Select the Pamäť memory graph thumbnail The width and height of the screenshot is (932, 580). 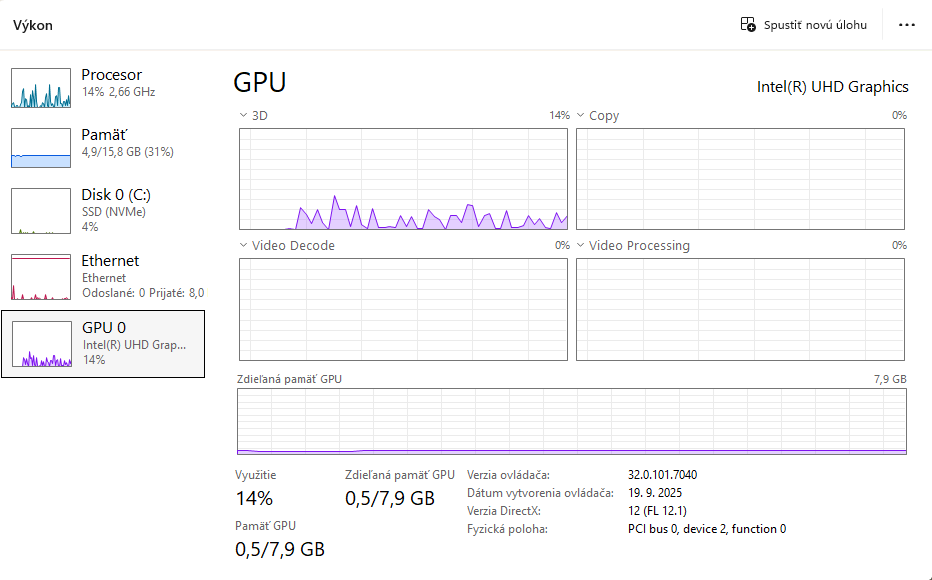[41, 148]
